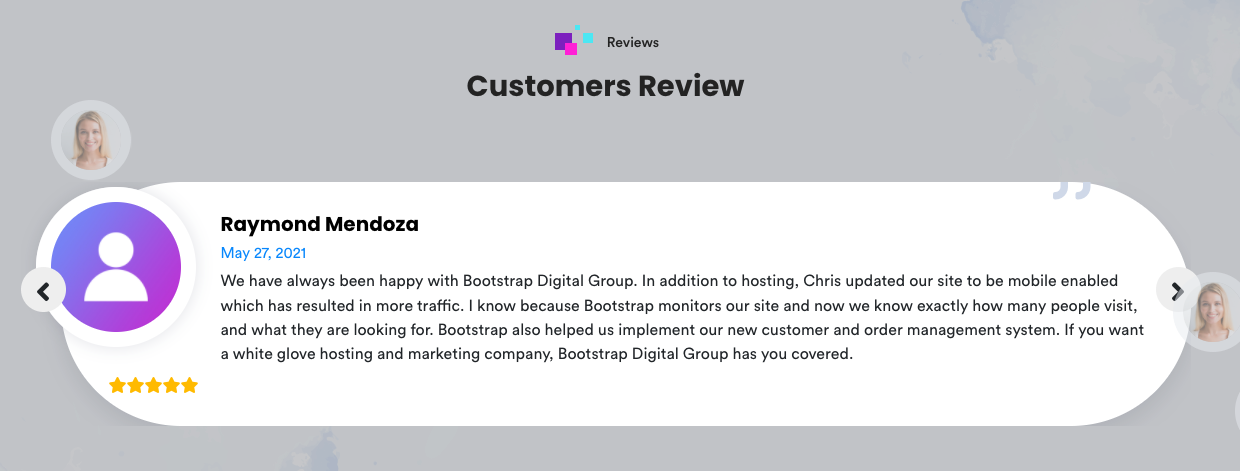
Task: Go to the next review arrow
Action: coord(1177,291)
